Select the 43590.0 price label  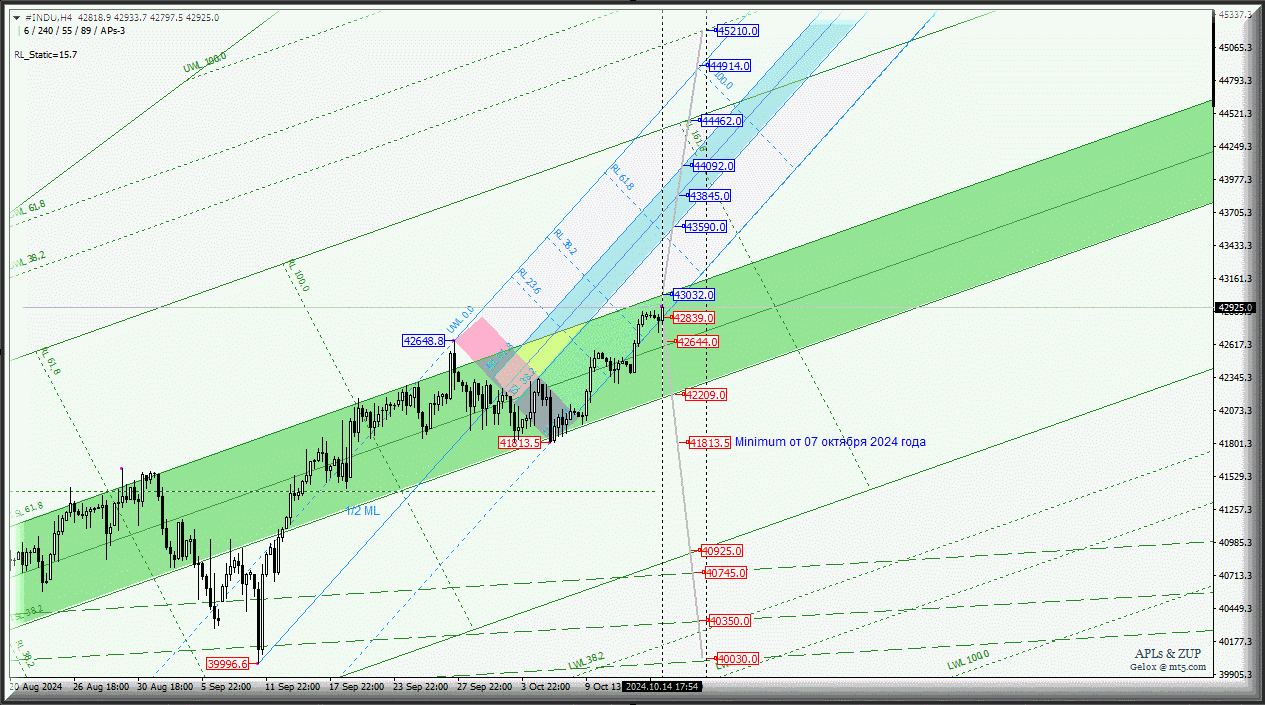705,227
